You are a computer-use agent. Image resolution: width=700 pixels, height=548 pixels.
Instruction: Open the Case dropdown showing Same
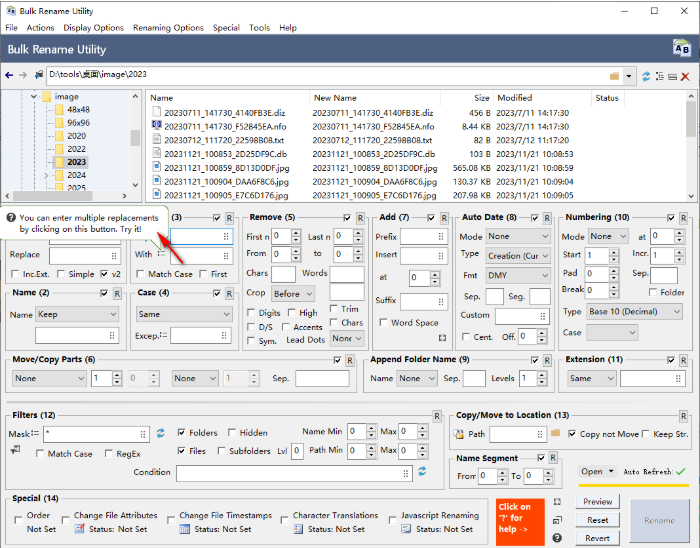[184, 314]
